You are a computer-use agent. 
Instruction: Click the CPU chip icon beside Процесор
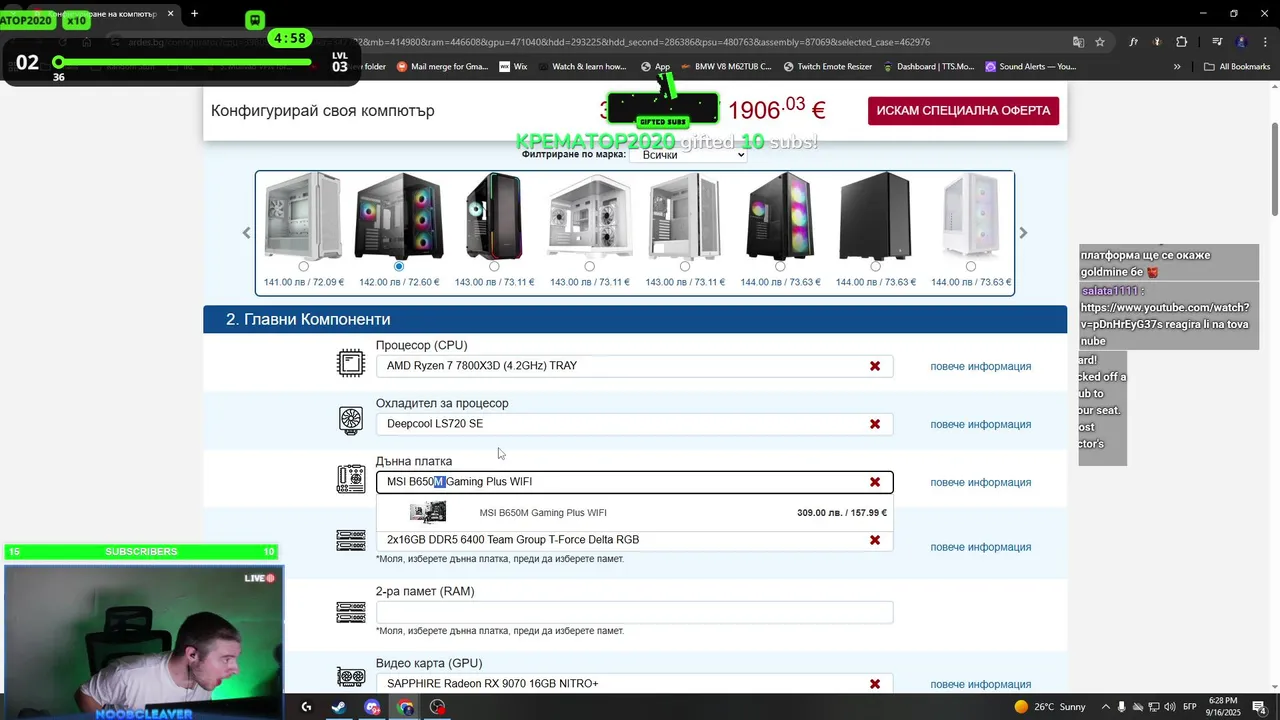(351, 363)
